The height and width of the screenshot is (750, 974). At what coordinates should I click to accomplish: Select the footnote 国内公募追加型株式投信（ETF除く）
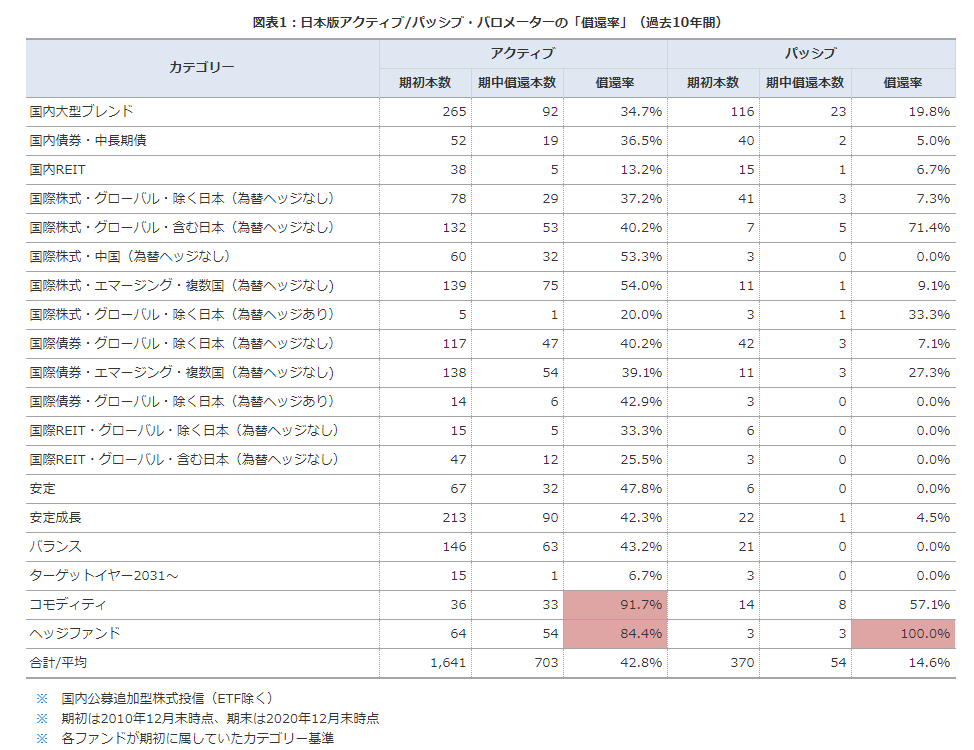pos(167,698)
